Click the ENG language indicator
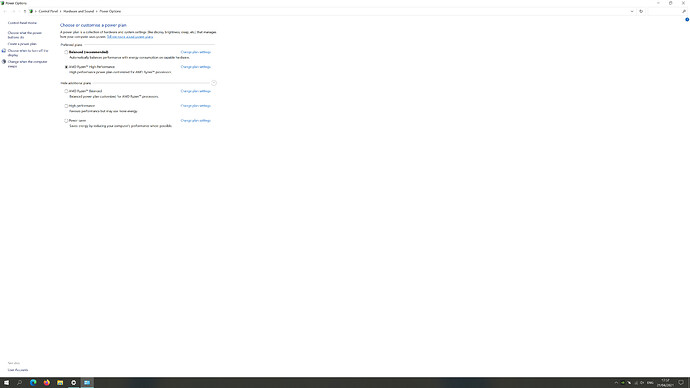This screenshot has height=388, width=690. [650, 383]
